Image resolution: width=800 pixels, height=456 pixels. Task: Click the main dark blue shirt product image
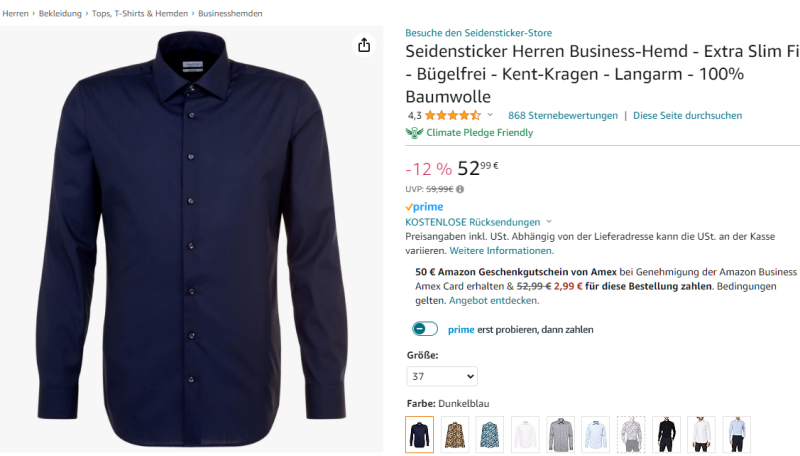pyautogui.click(x=192, y=240)
